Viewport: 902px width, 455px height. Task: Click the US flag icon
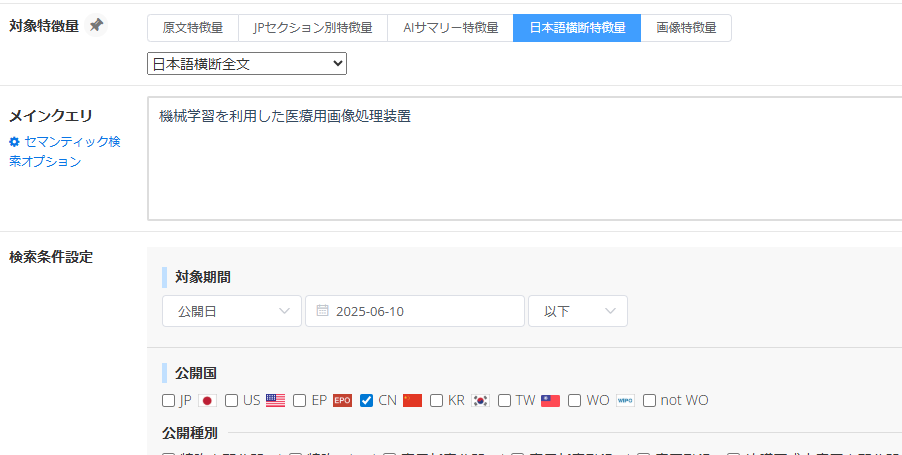[x=275, y=400]
